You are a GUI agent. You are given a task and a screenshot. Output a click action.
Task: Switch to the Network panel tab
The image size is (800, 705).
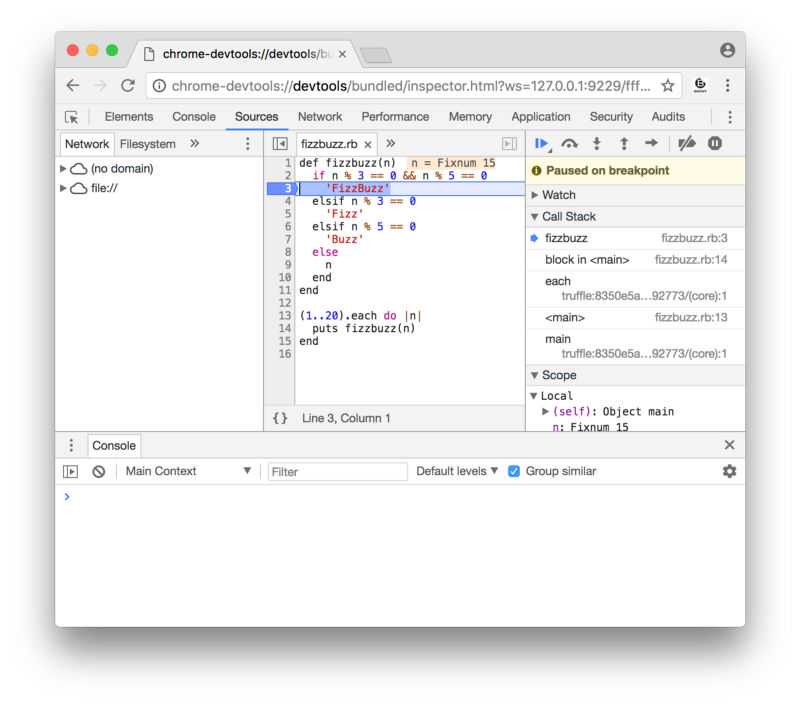coord(320,117)
